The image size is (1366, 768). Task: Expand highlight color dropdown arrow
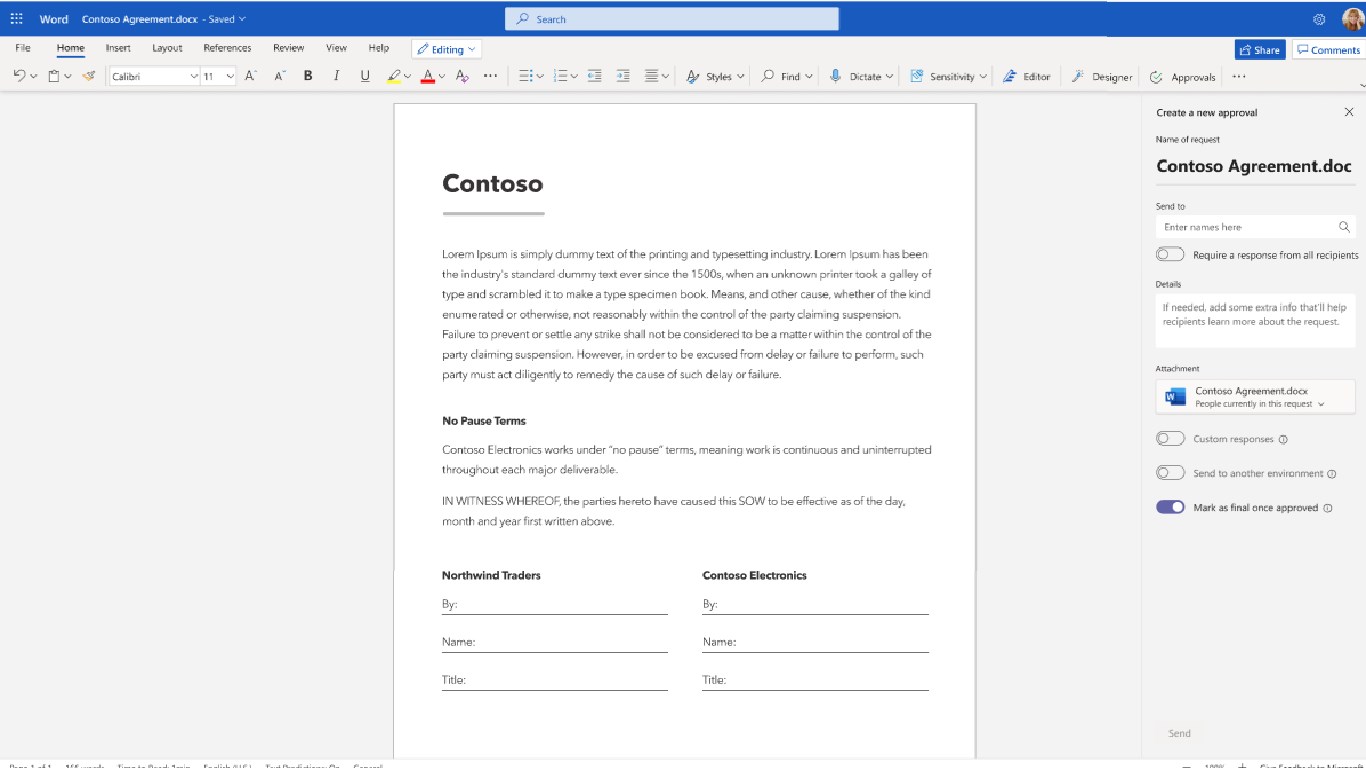click(x=409, y=76)
